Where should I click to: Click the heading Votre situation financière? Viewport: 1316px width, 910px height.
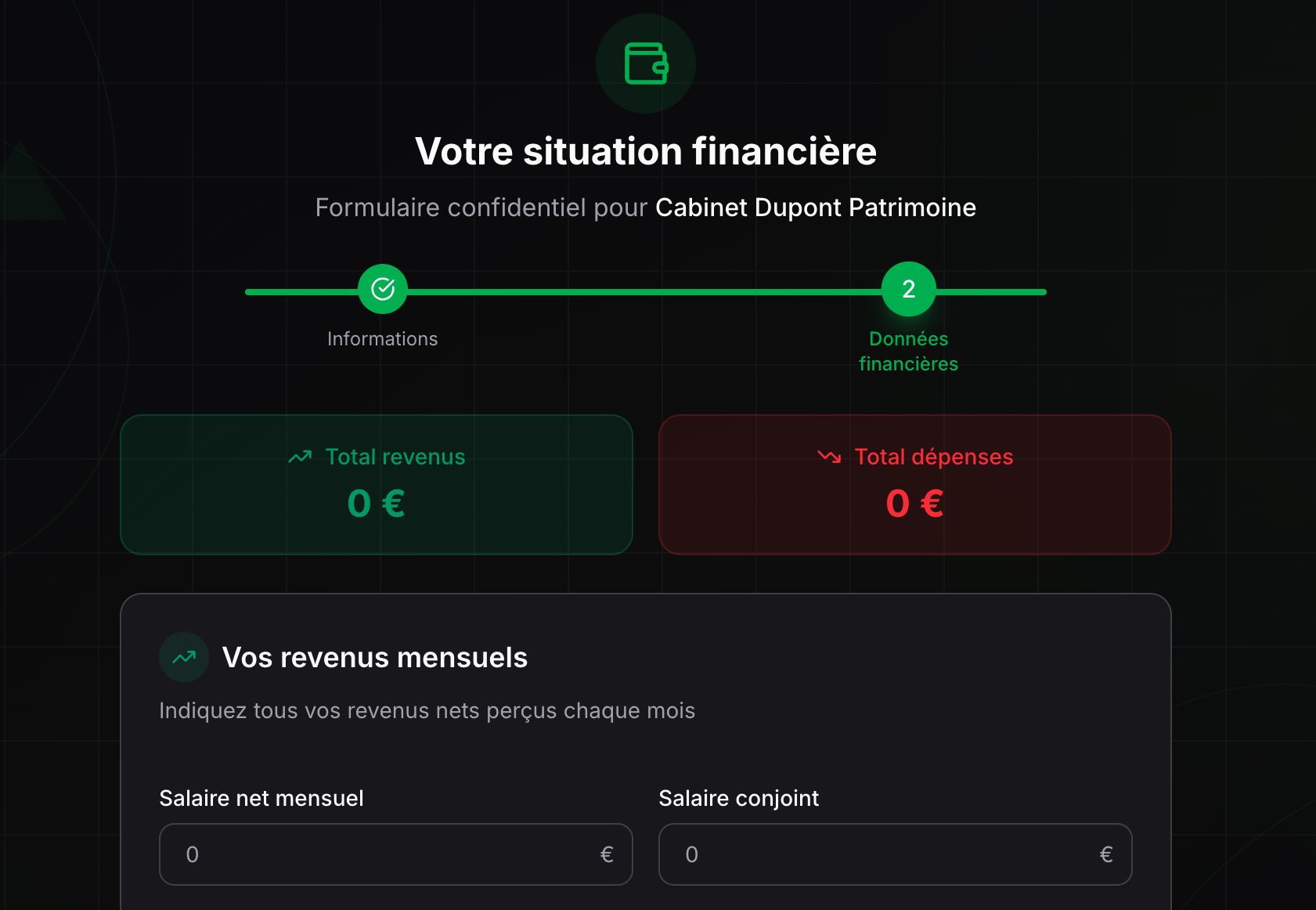(x=647, y=150)
